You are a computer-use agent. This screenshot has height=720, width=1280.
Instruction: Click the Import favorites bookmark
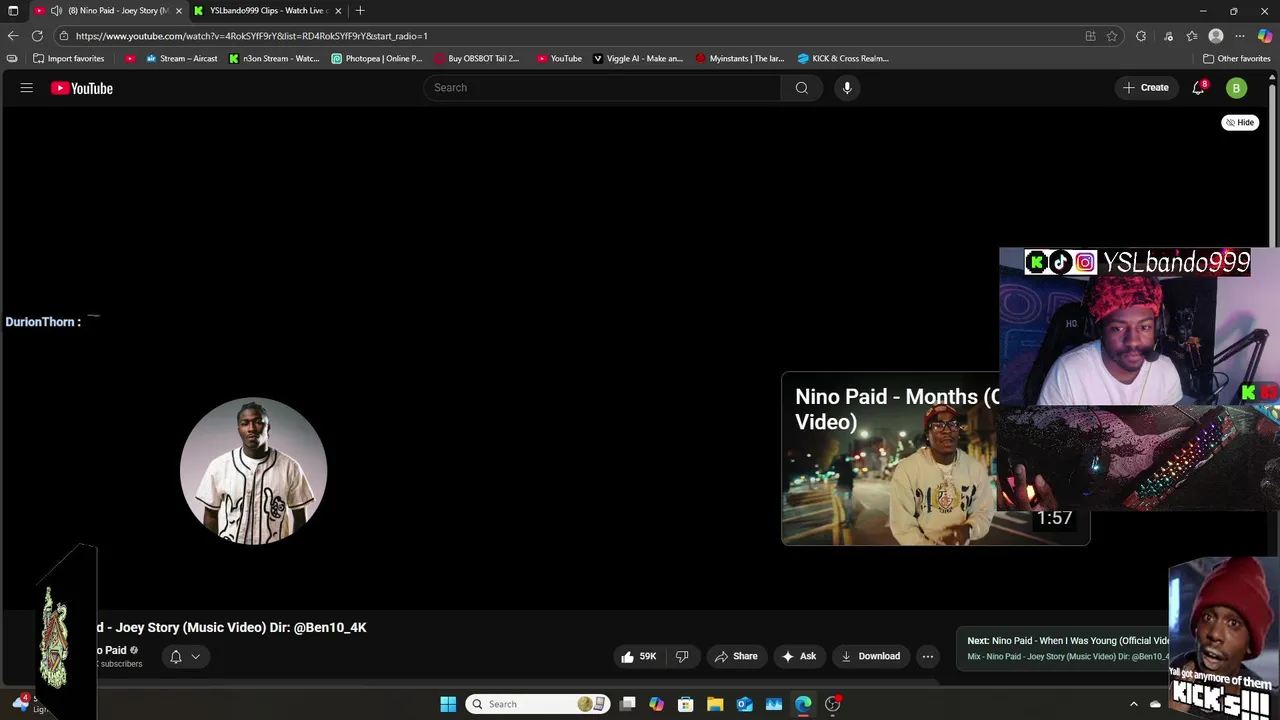tap(68, 59)
